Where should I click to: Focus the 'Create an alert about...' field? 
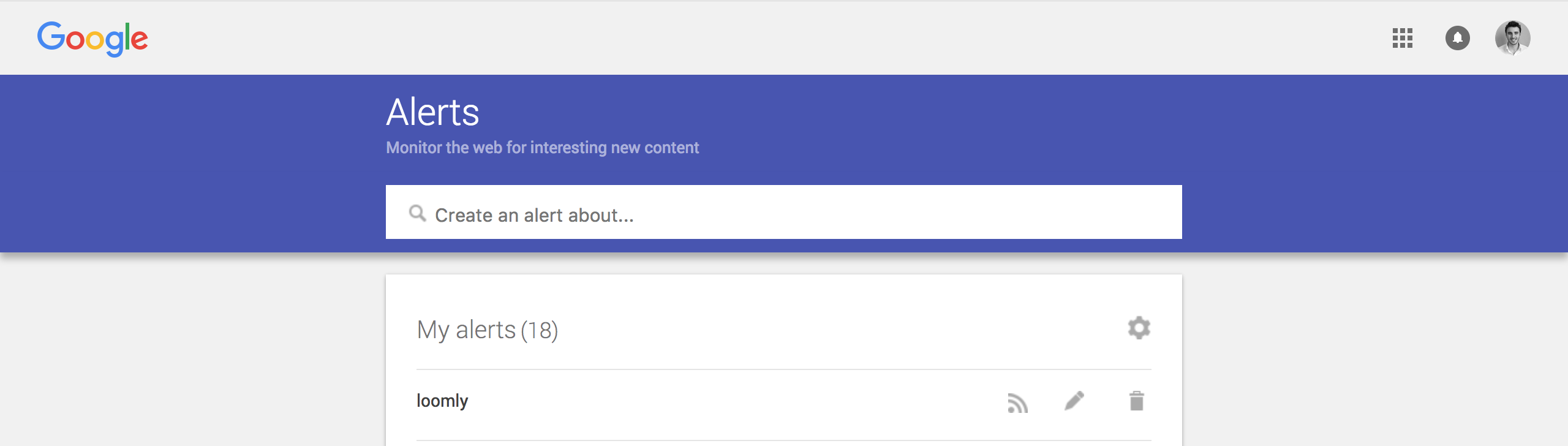pos(735,215)
